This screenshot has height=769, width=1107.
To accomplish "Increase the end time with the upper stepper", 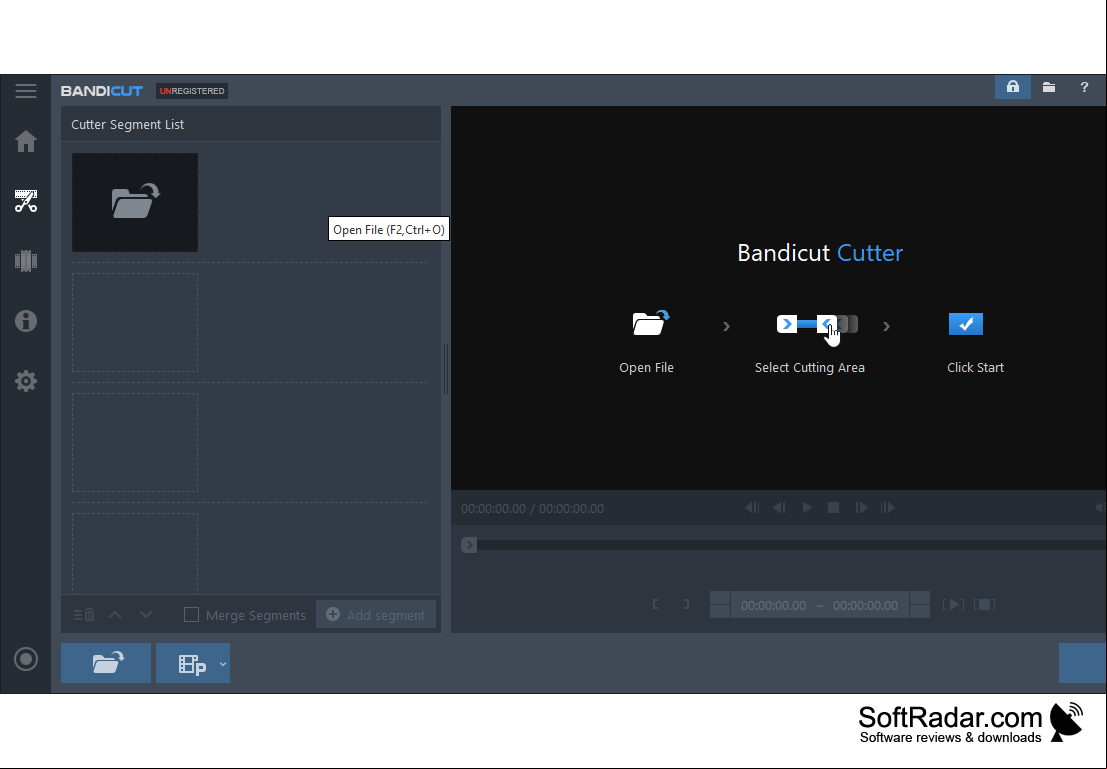I will pos(920,598).
